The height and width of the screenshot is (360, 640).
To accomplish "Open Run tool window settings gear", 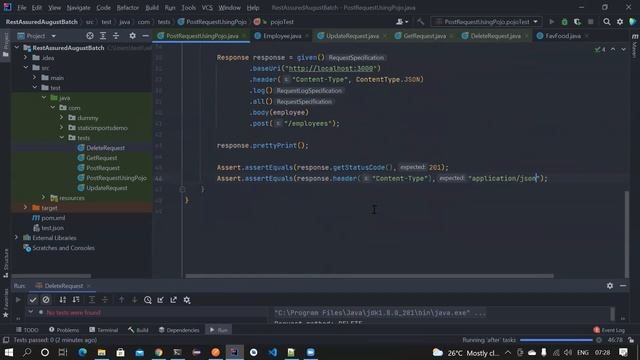I will point(610,286).
